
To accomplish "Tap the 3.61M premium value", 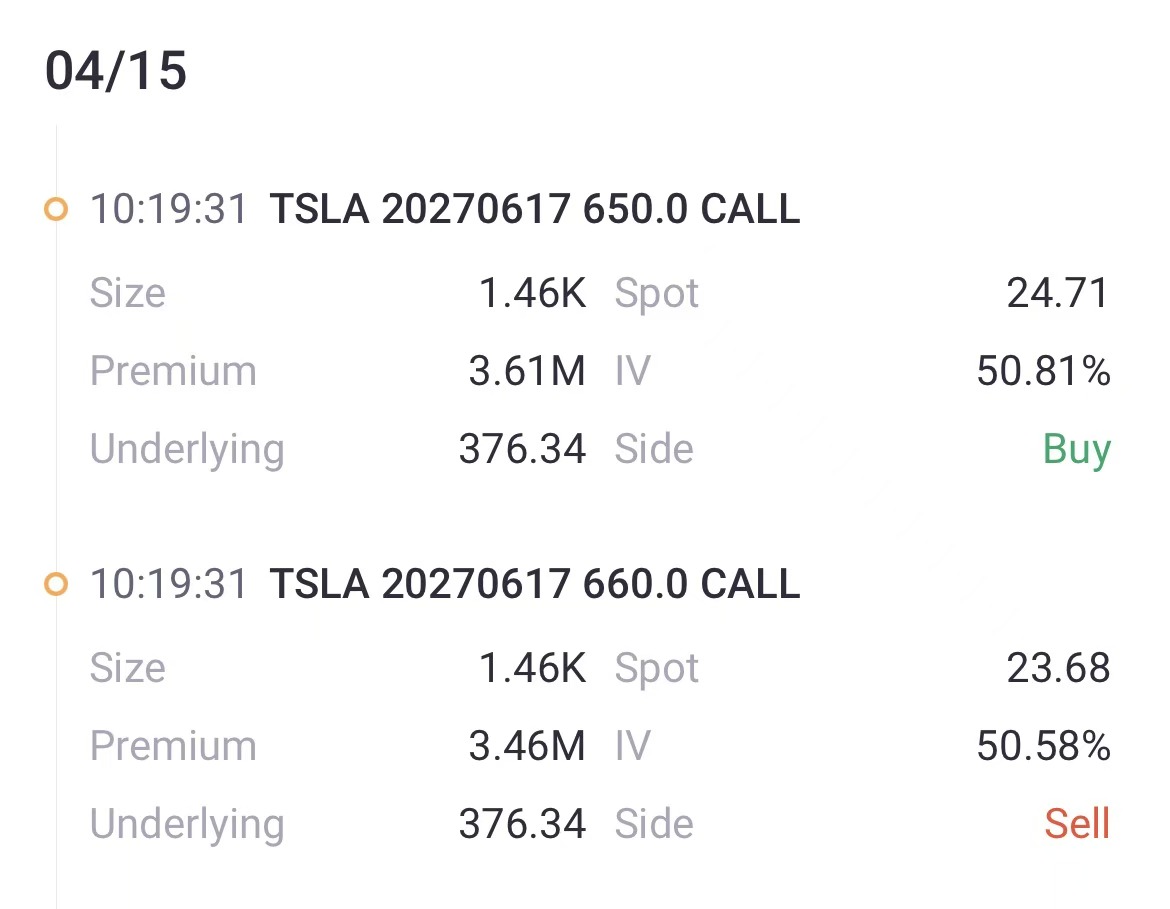I will 527,371.
